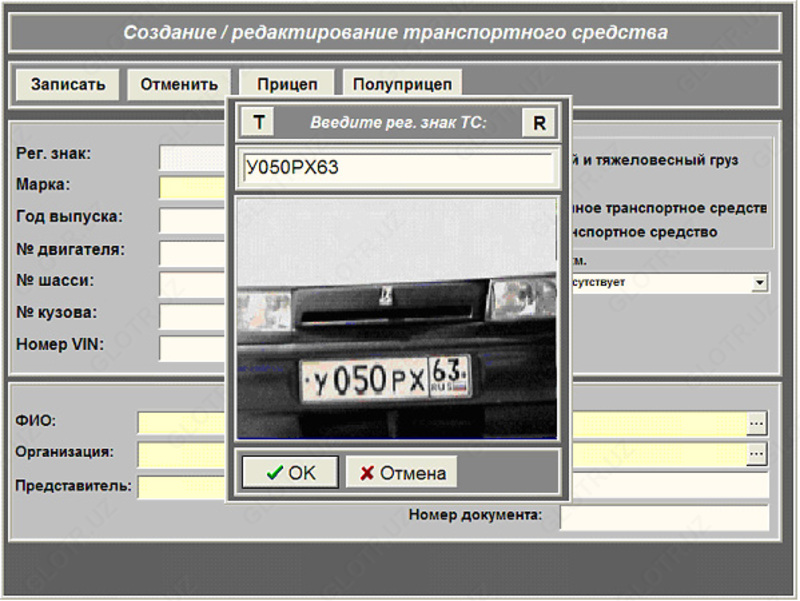Click the registration plate text field У050РХ63

coord(397,167)
